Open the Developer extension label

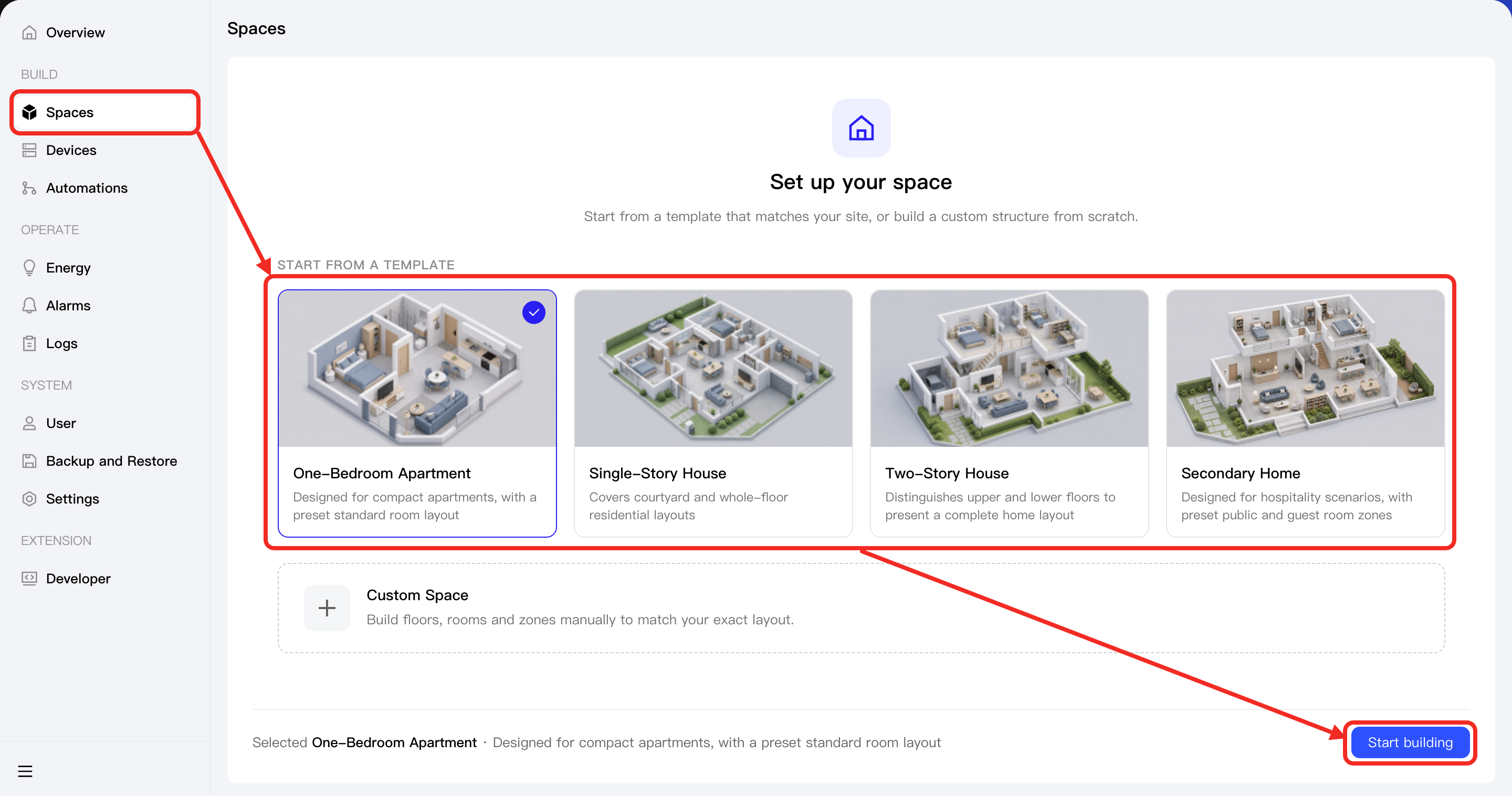pos(78,578)
